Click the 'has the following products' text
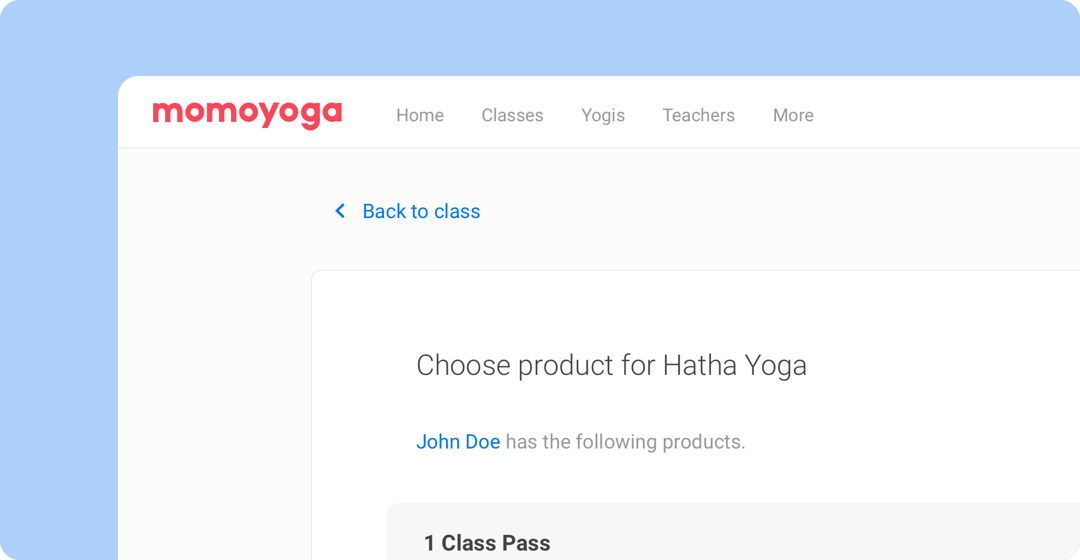This screenshot has height=560, width=1080. [x=625, y=441]
